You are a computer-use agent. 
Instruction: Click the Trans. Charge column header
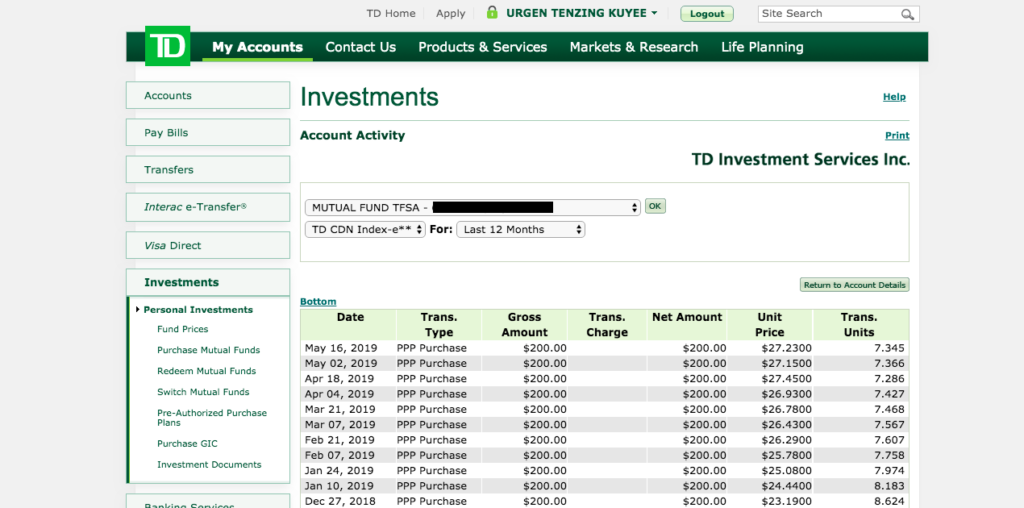tap(607, 325)
